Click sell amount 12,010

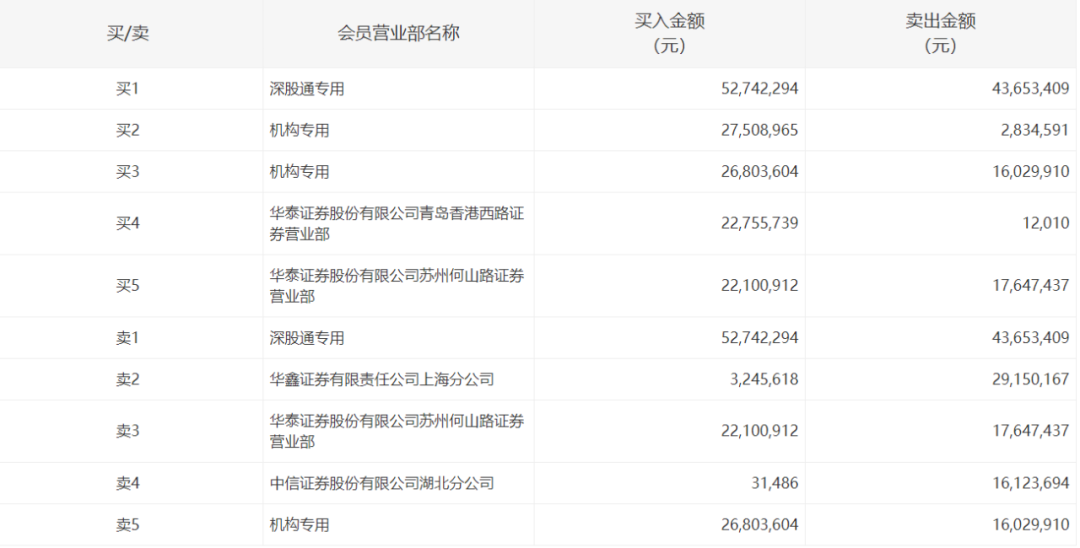click(x=1046, y=223)
